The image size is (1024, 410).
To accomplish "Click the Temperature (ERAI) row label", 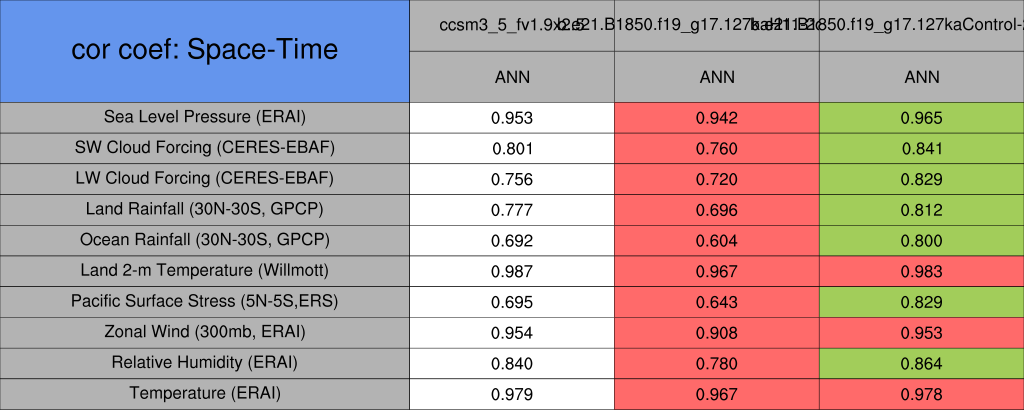I will click(x=204, y=394).
